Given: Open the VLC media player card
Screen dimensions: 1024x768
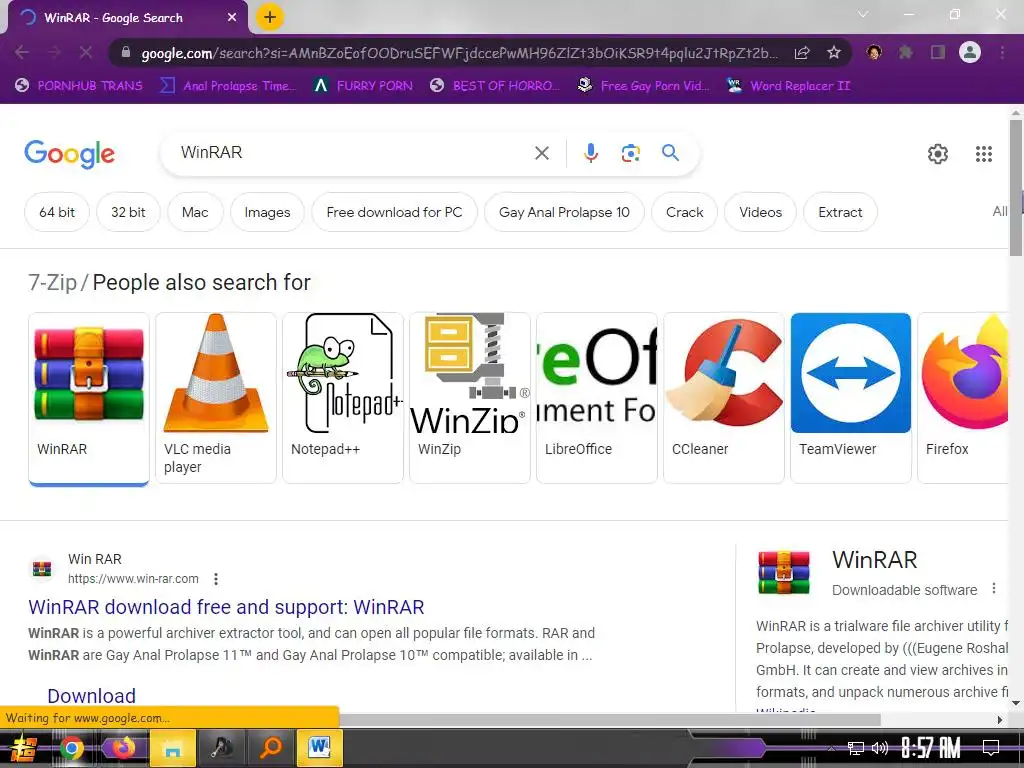Looking at the screenshot, I should click(x=216, y=398).
